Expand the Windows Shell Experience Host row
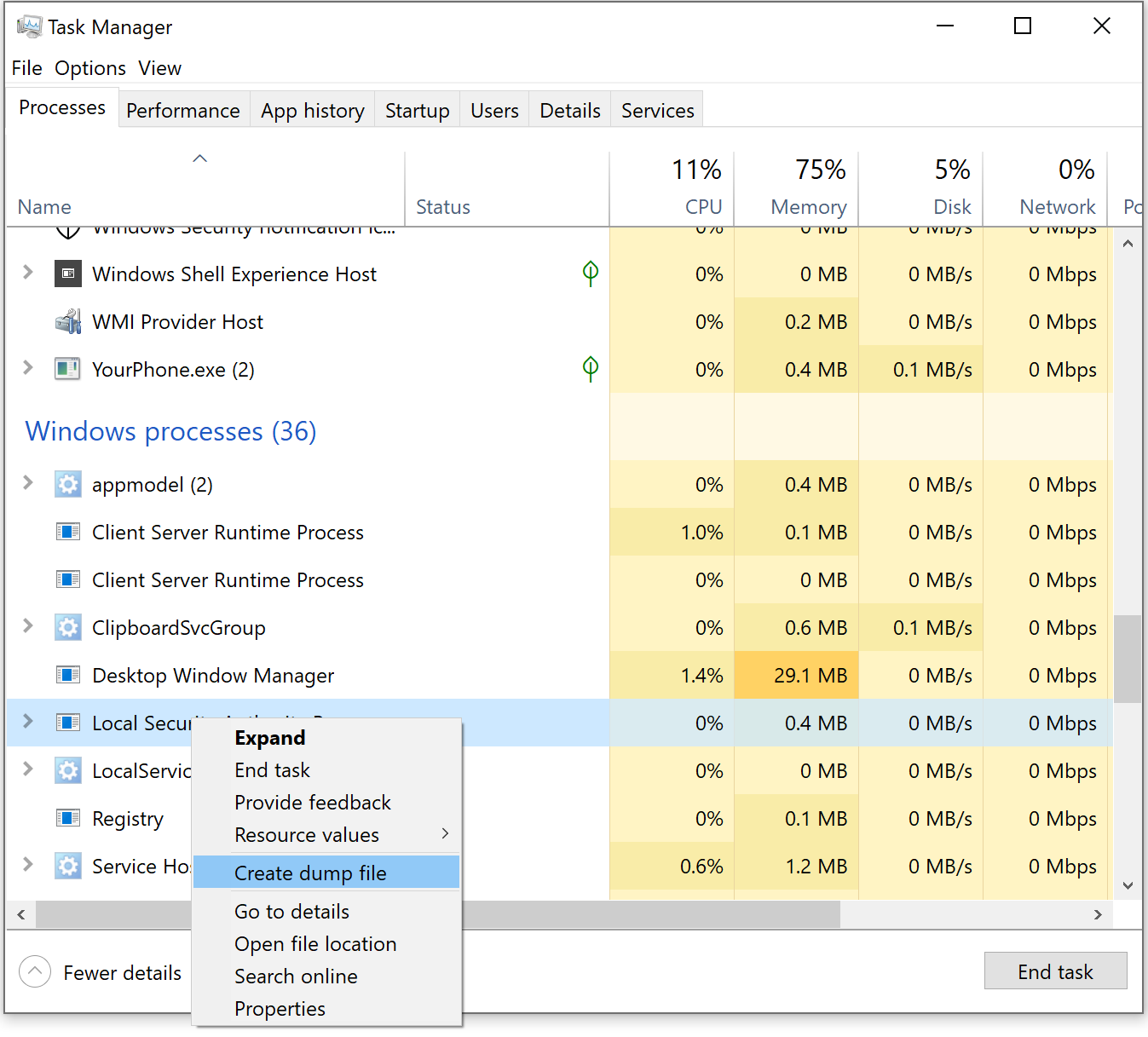Image resolution: width=1148 pixels, height=1037 pixels. point(27,274)
